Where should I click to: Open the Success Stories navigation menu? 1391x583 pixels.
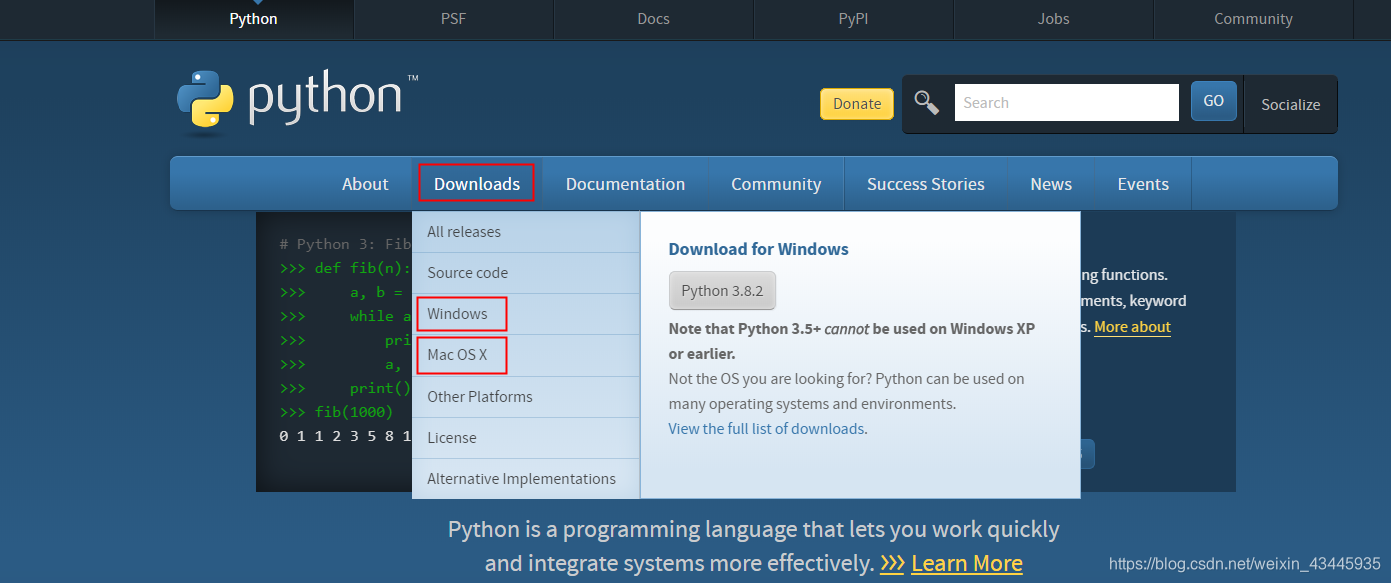(926, 184)
